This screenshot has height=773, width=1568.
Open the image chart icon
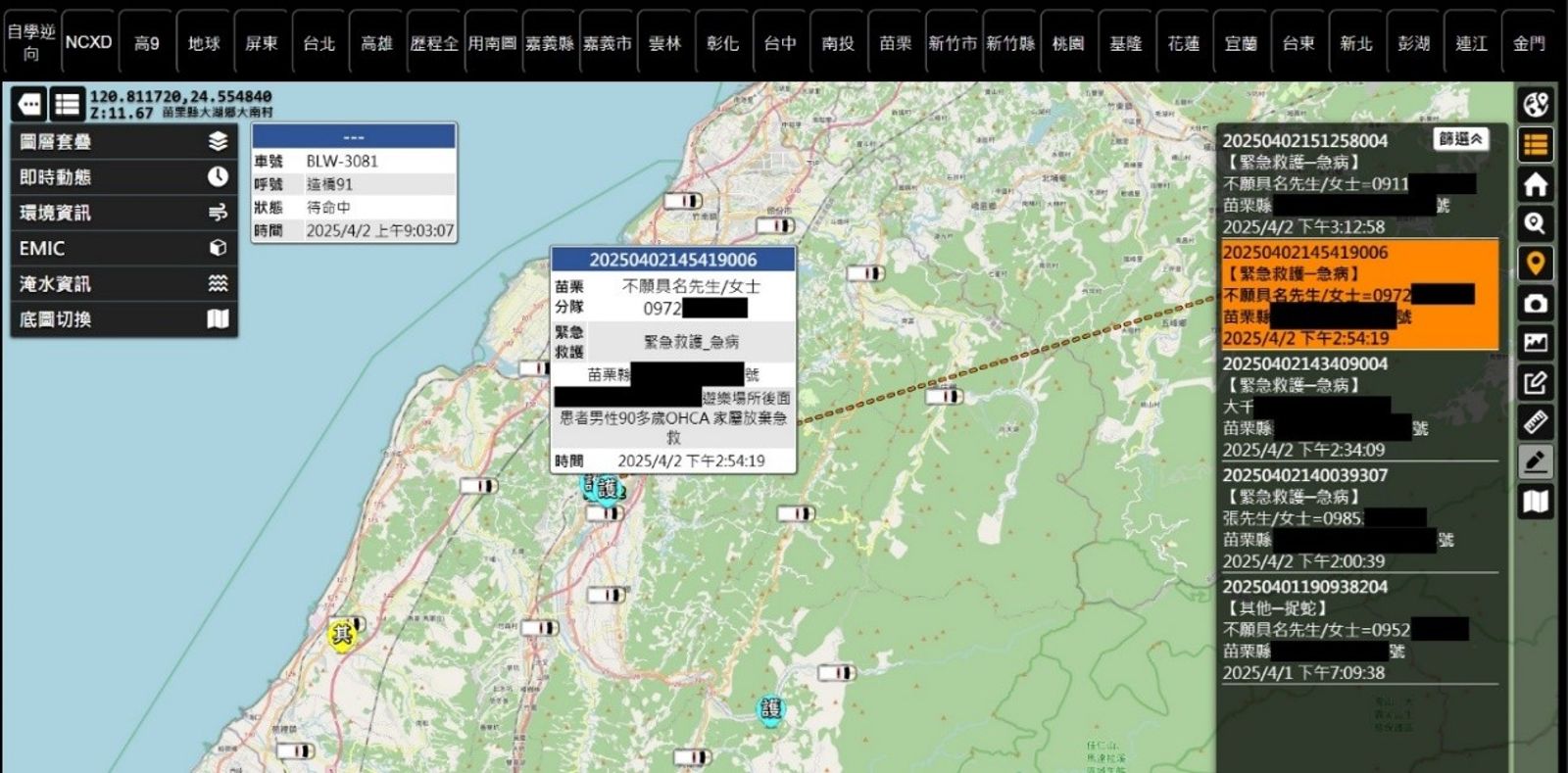coord(1536,342)
